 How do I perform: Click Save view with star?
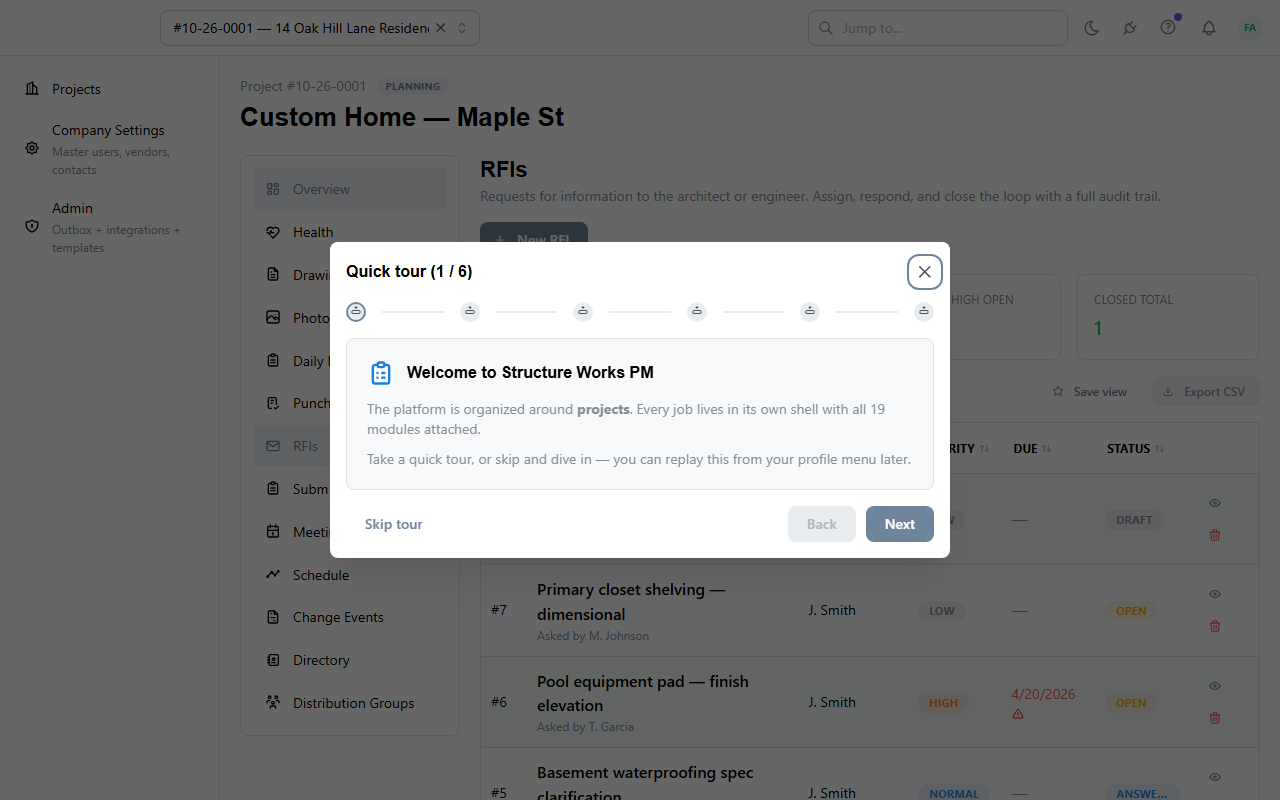[x=1090, y=392]
